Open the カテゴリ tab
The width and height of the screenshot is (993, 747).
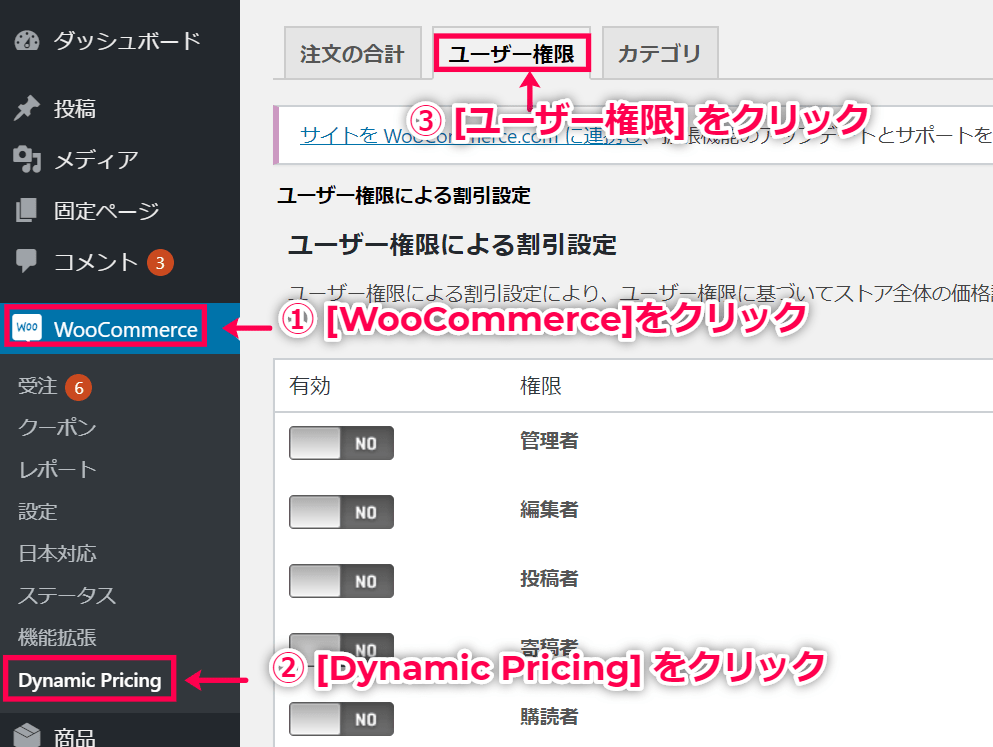[x=660, y=53]
